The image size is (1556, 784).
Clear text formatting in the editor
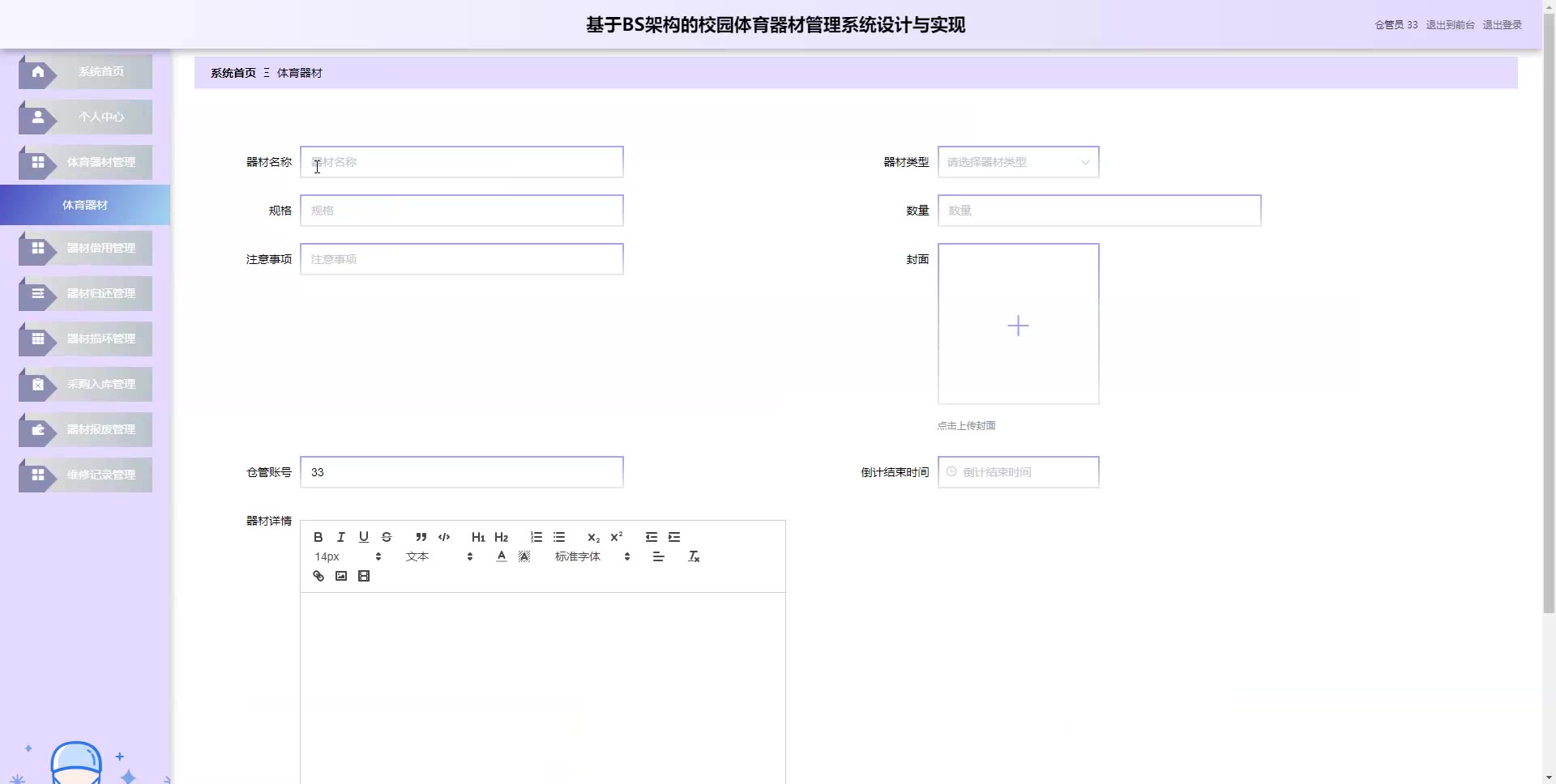694,556
